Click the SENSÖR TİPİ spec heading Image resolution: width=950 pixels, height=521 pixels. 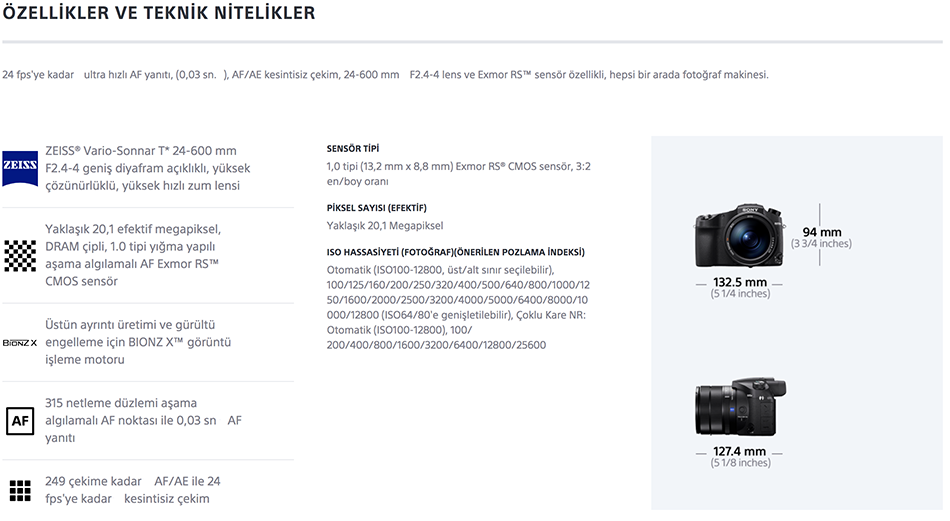coord(353,148)
